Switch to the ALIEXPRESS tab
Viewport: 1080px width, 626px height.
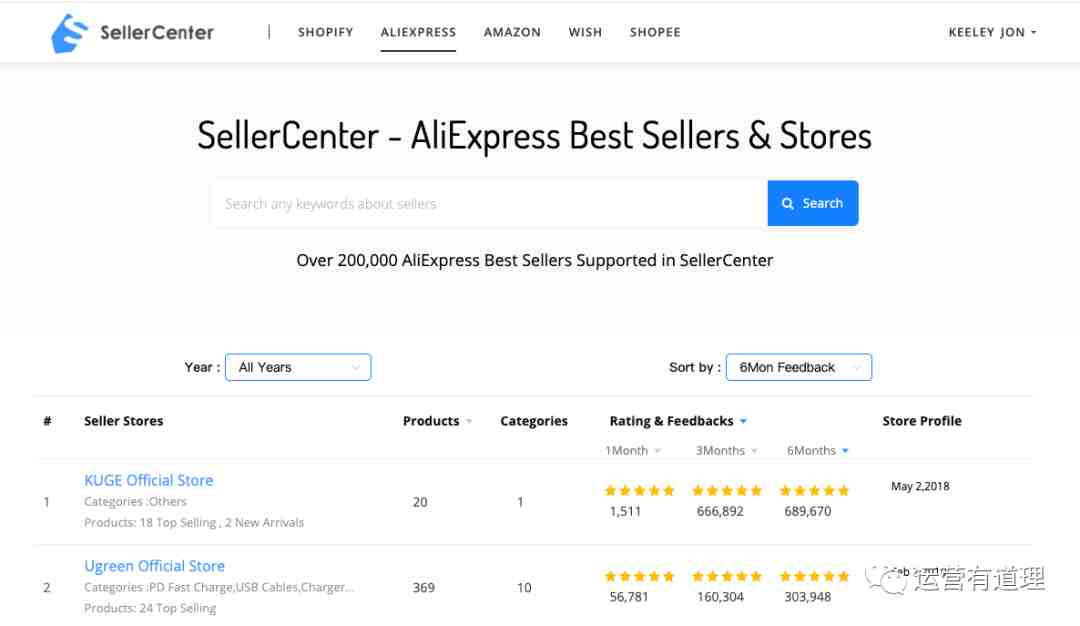pyautogui.click(x=418, y=32)
